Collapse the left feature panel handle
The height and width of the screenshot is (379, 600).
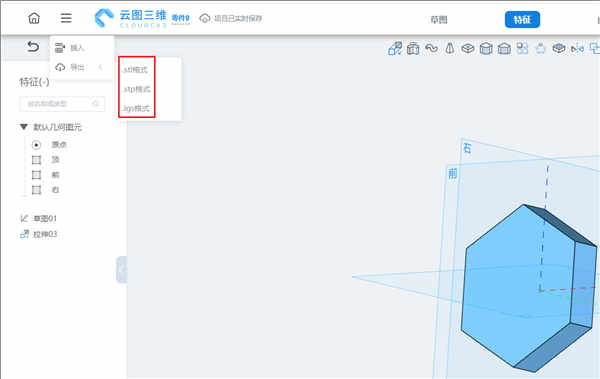coord(122,270)
